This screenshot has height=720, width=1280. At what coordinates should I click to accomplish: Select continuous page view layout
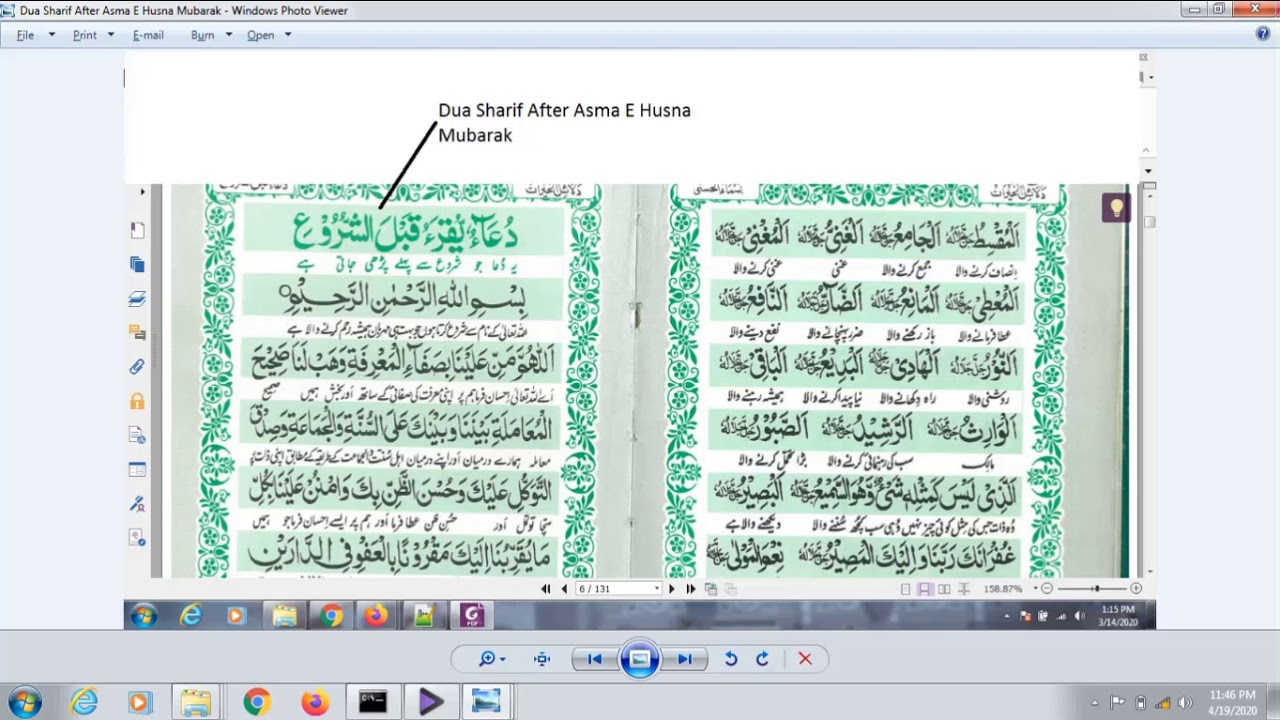click(x=925, y=589)
